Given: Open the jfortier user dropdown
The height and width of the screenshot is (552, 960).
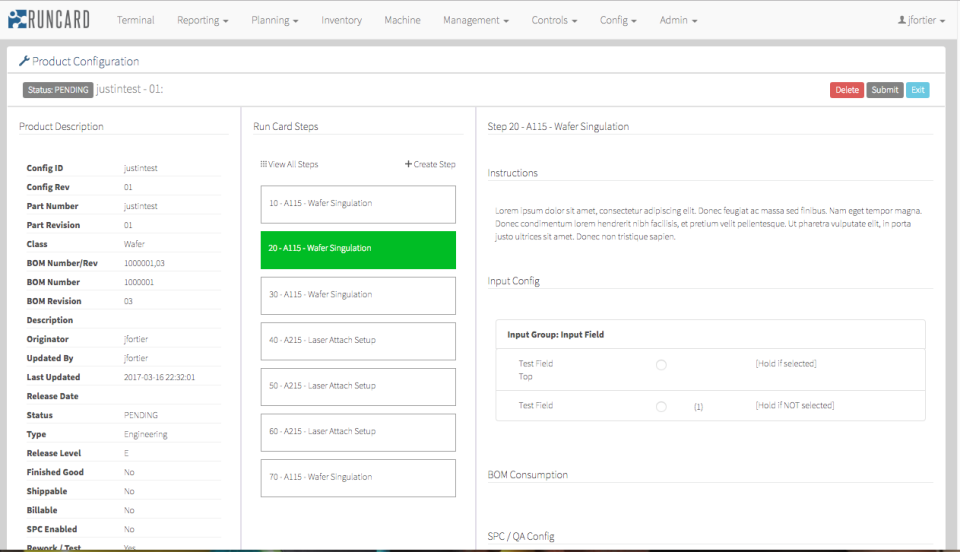Looking at the screenshot, I should 921,20.
